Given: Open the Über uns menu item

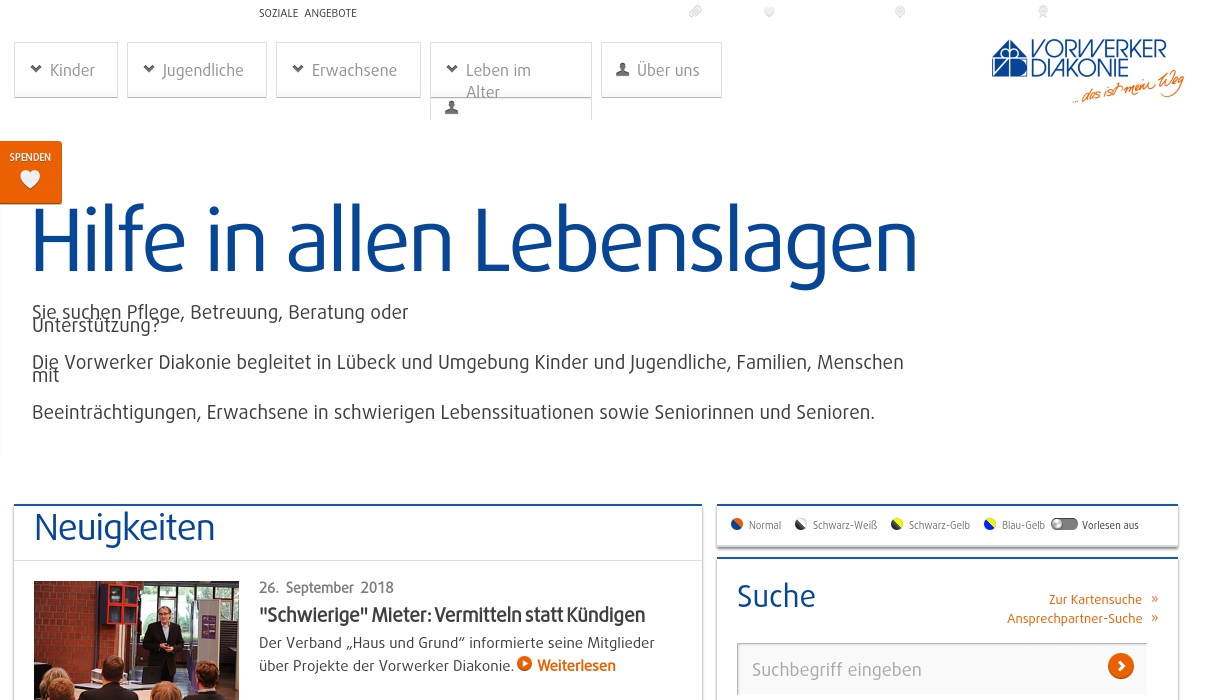Looking at the screenshot, I should (x=661, y=70).
